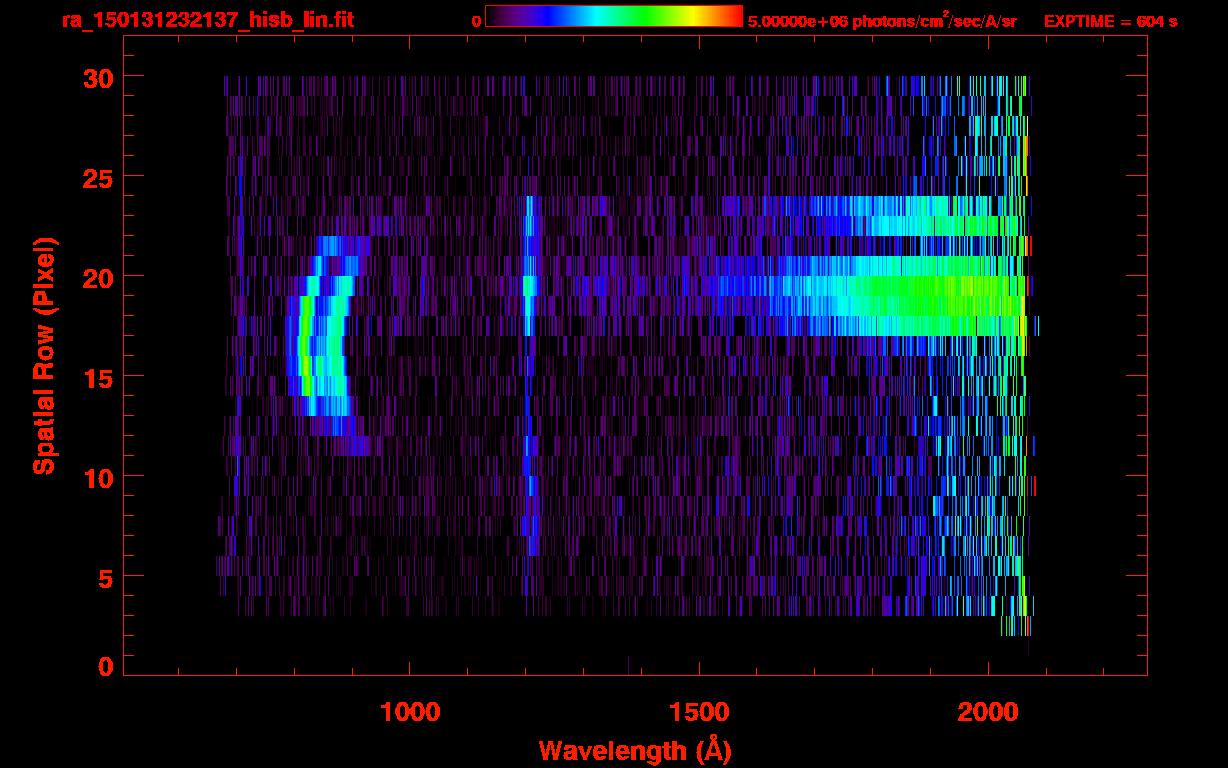Click the 1000 wavelength tick label
This screenshot has width=1228, height=768.
tap(410, 712)
